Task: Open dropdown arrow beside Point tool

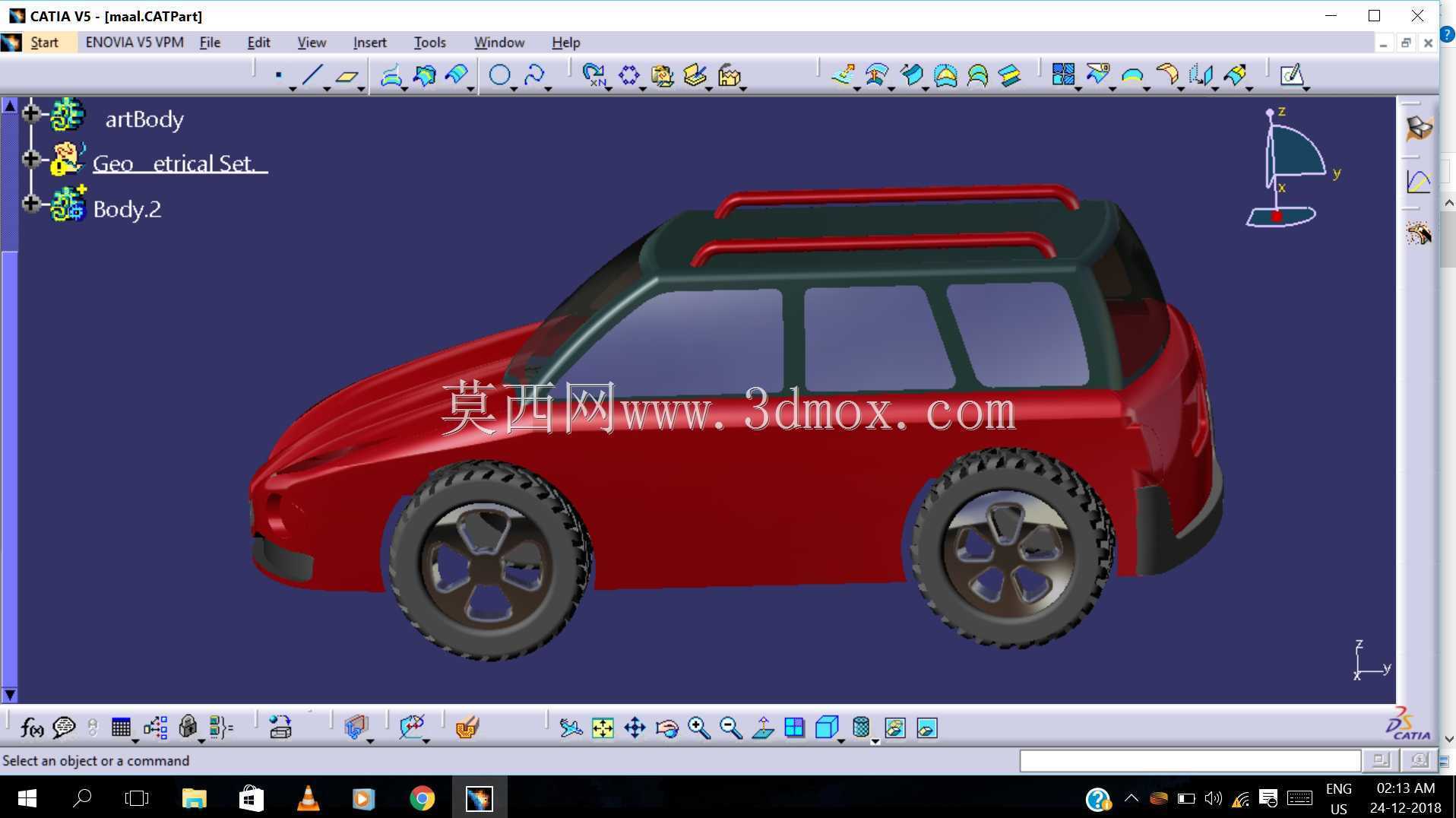Action: 293,90
